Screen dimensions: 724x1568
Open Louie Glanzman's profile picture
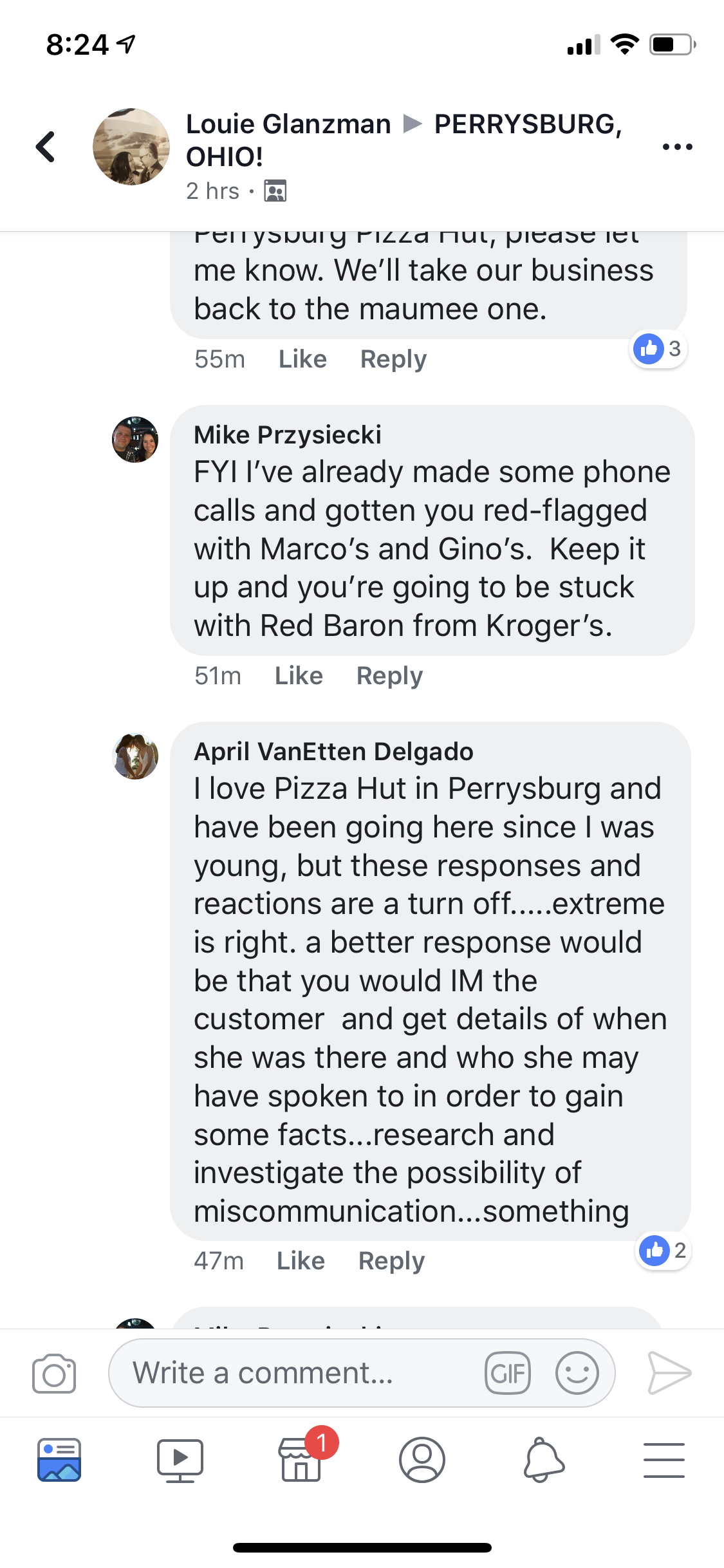click(x=131, y=147)
